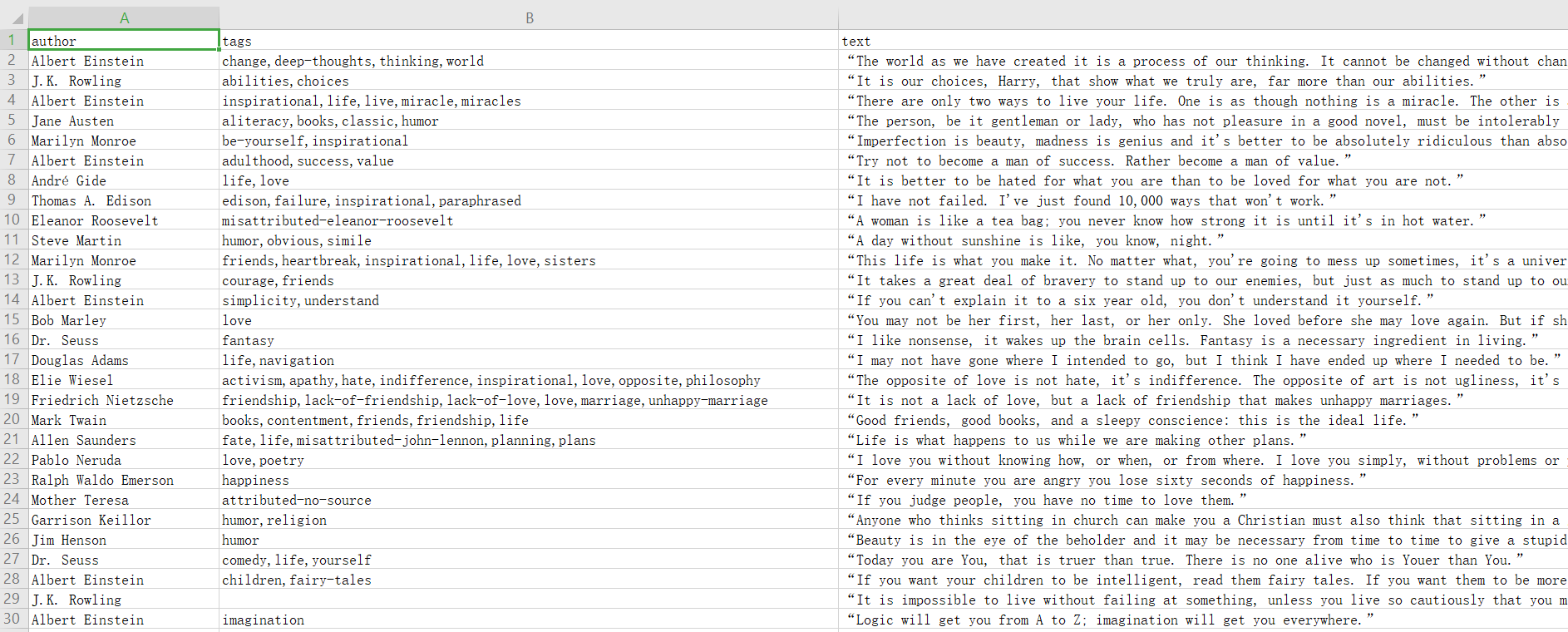
Task: Click the Thomas A. Edison cell
Action: coord(124,200)
